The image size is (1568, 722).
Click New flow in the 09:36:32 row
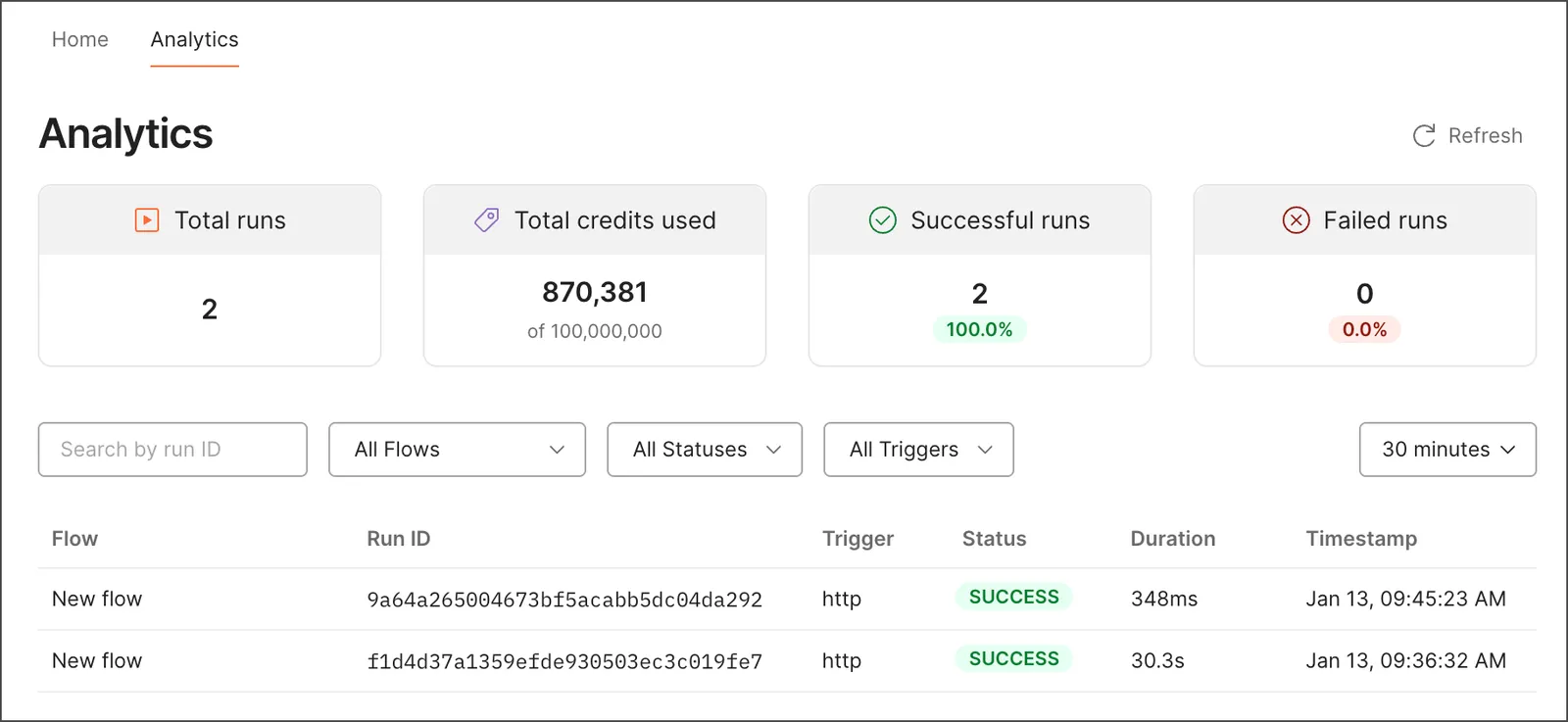tap(97, 660)
